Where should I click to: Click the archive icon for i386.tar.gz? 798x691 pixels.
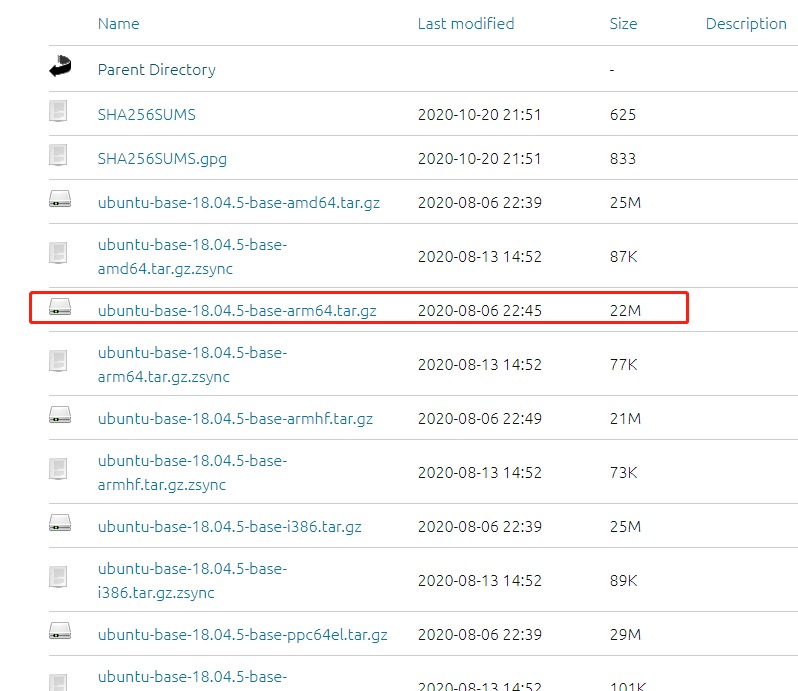60,523
